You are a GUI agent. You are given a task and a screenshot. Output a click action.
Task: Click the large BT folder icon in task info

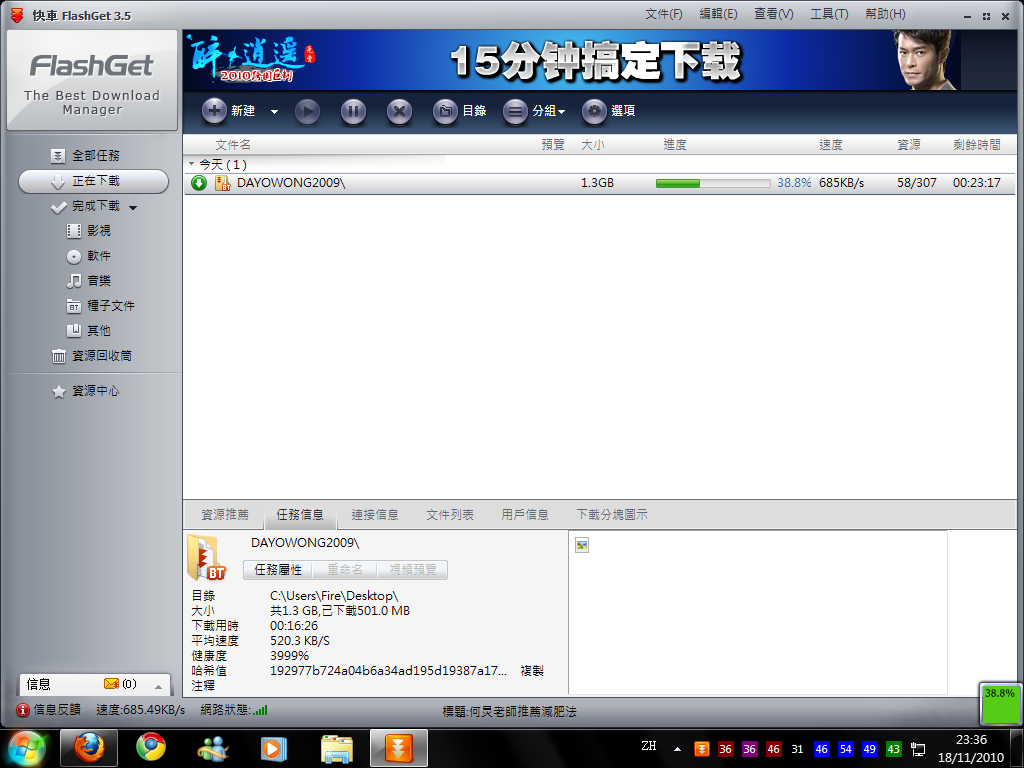[x=206, y=557]
